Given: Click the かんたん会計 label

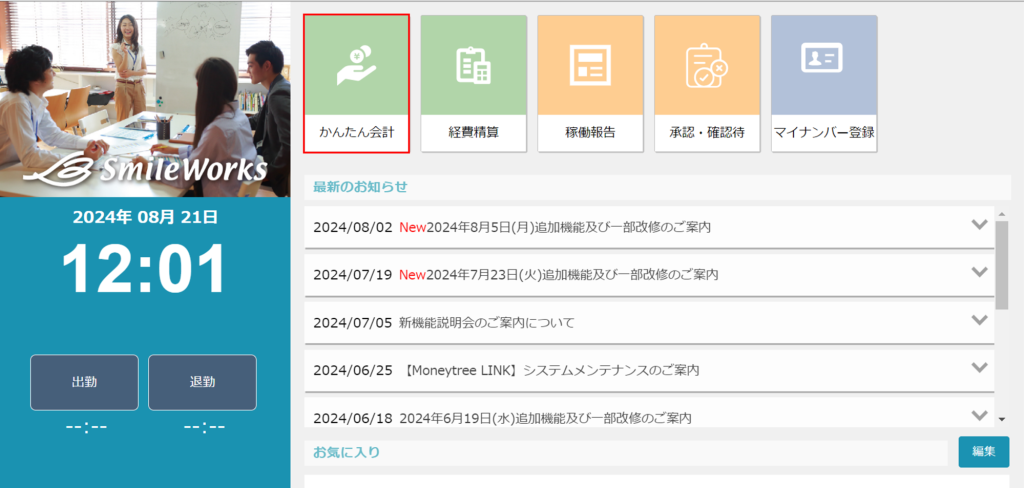Looking at the screenshot, I should tap(357, 133).
